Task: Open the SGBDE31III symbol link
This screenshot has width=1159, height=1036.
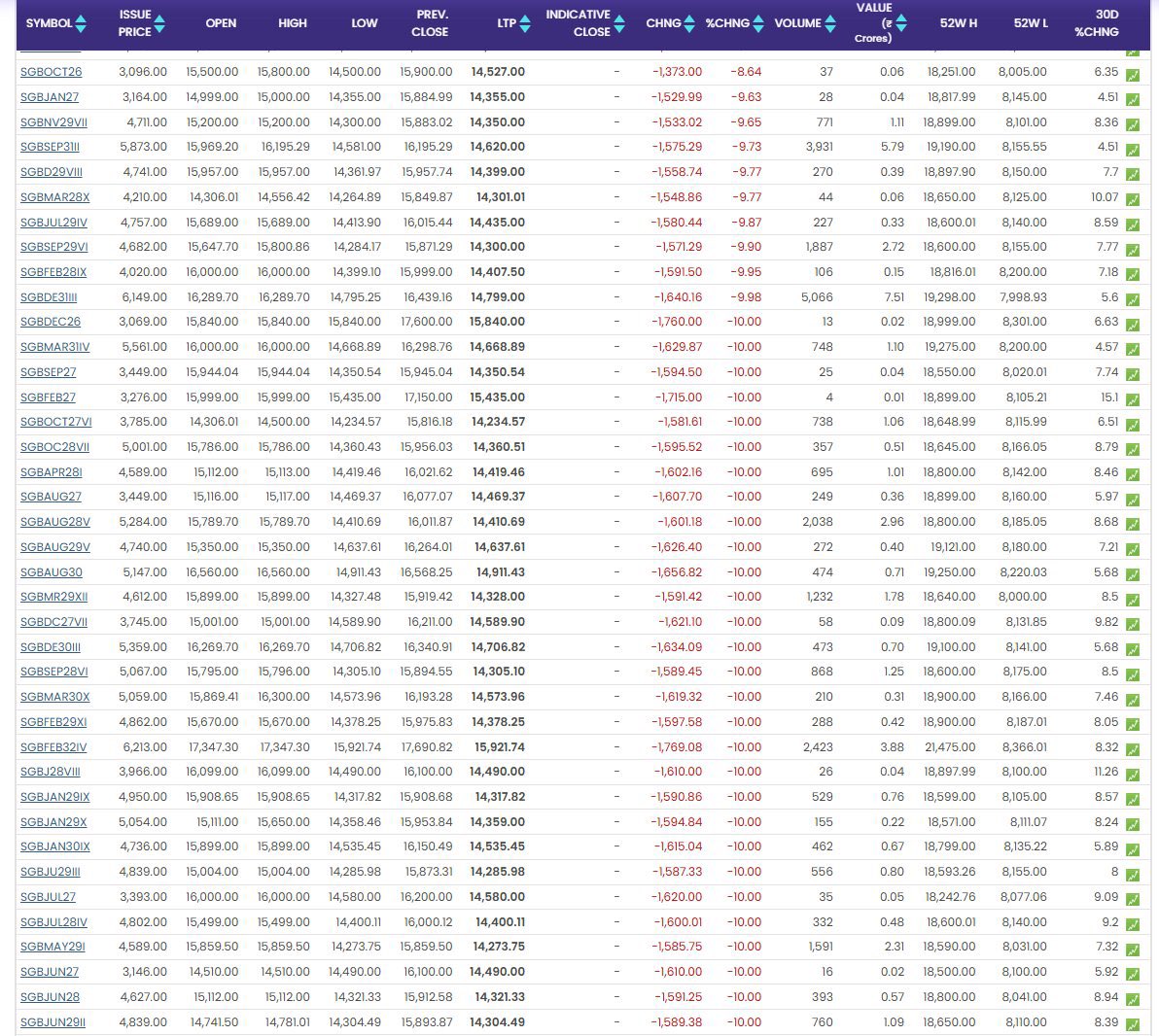Action: 48,297
